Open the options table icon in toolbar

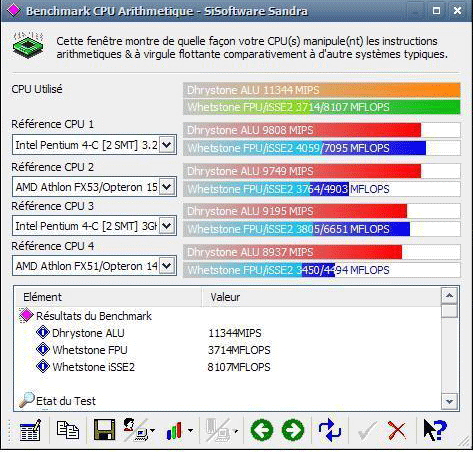click(x=30, y=430)
